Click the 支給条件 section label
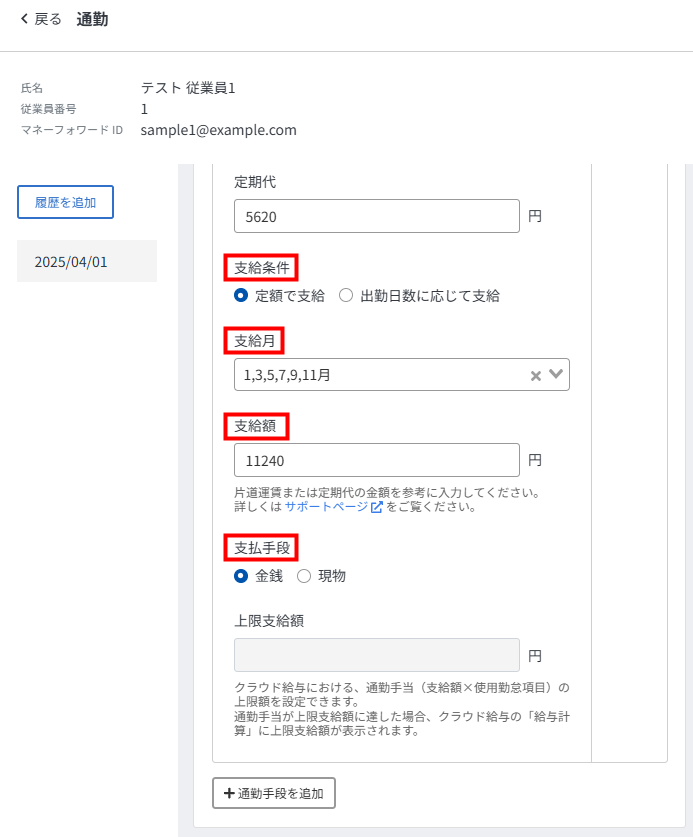Image resolution: width=693 pixels, height=837 pixels. pos(261,268)
